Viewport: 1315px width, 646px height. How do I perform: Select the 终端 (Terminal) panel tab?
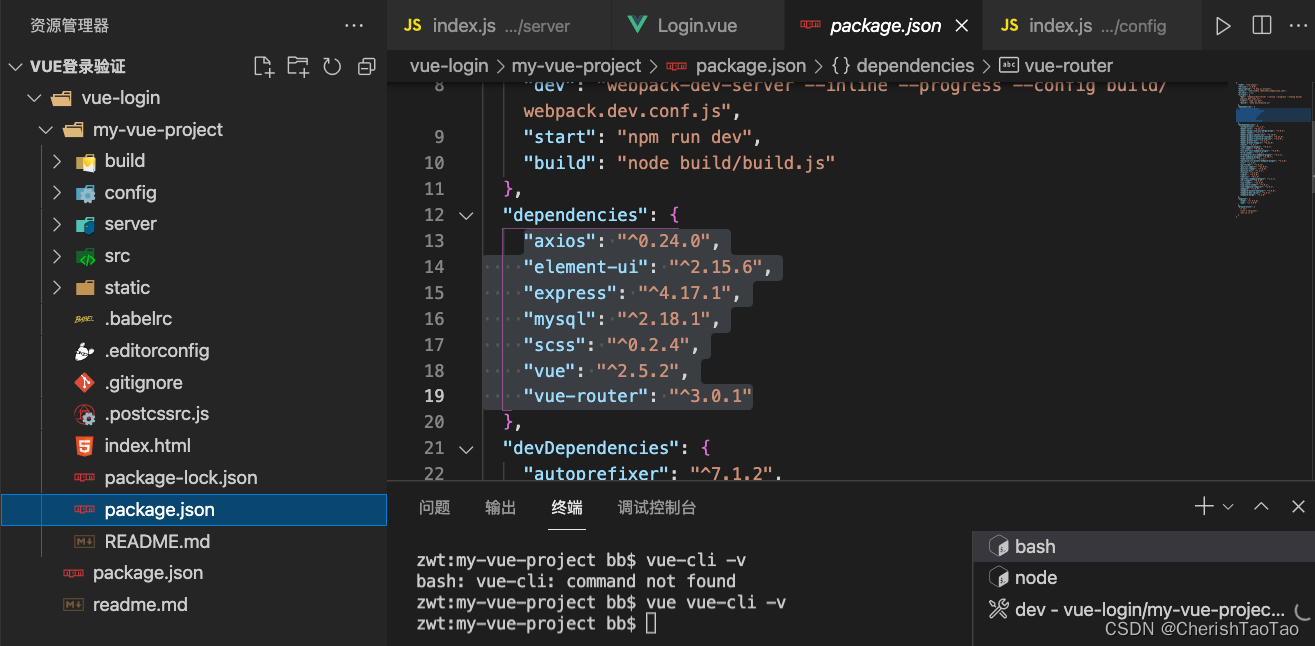point(567,507)
